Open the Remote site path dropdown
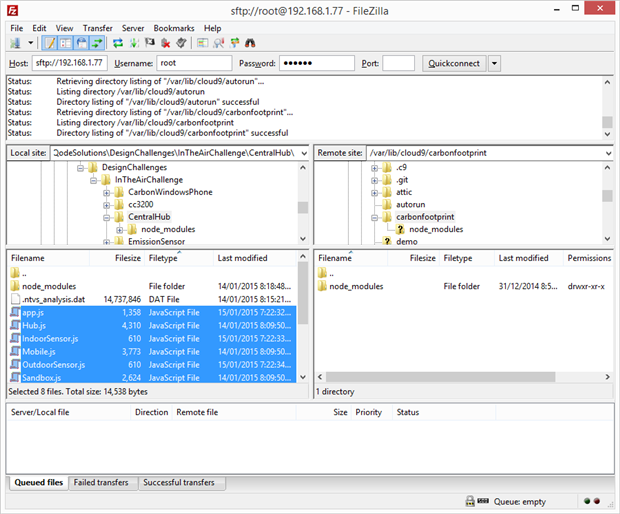Screen dimensions: 620x514 tap(606, 153)
